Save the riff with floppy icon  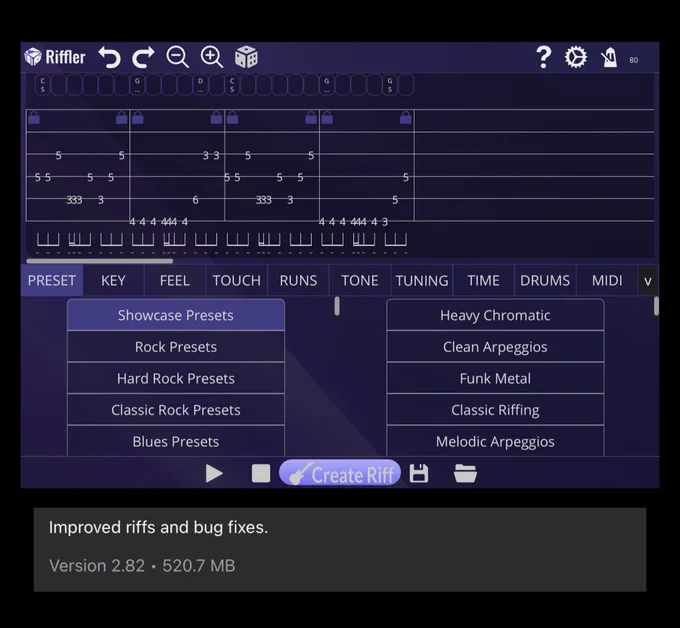[419, 473]
